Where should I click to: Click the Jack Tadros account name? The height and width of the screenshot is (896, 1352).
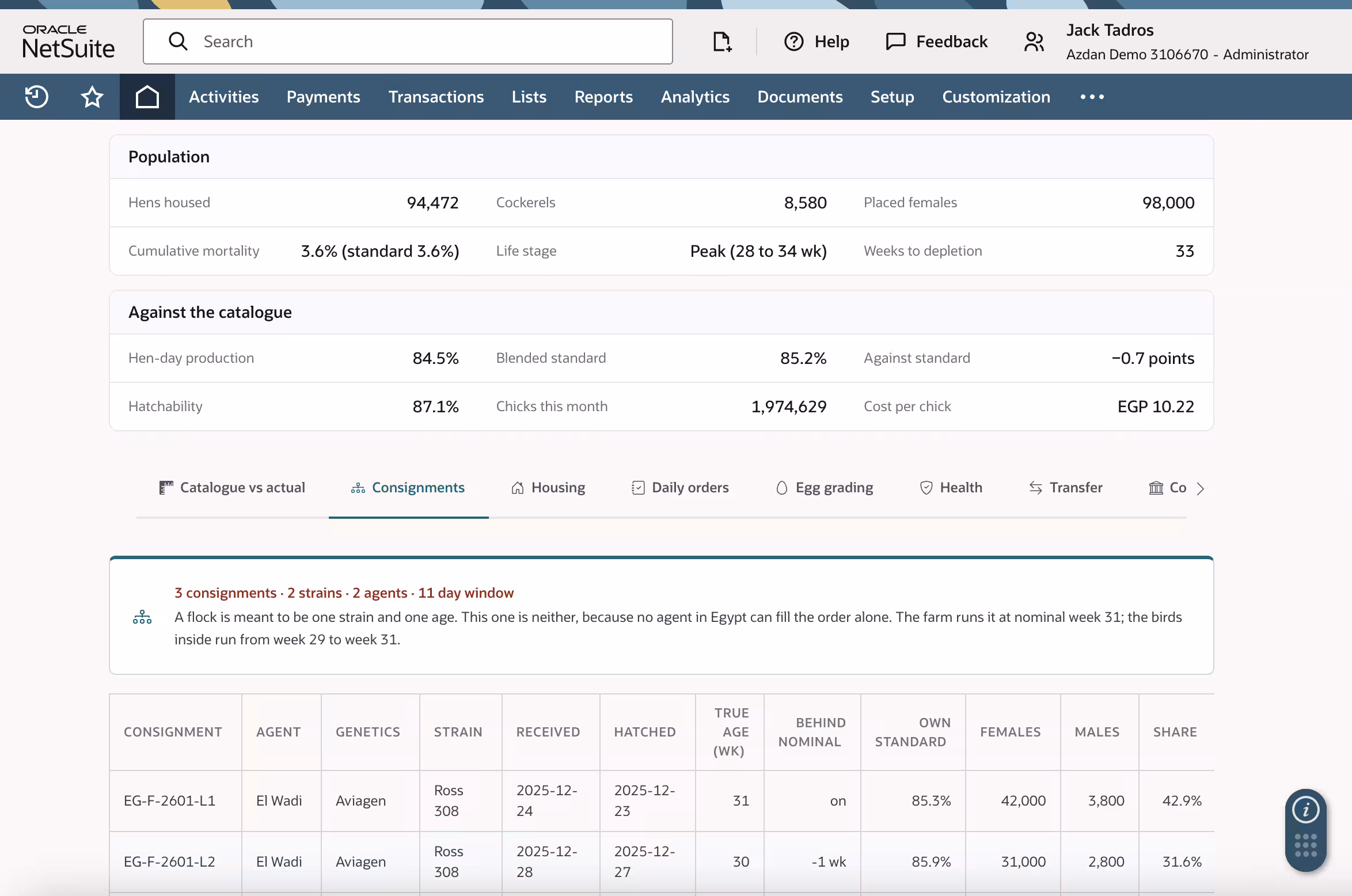[1110, 30]
